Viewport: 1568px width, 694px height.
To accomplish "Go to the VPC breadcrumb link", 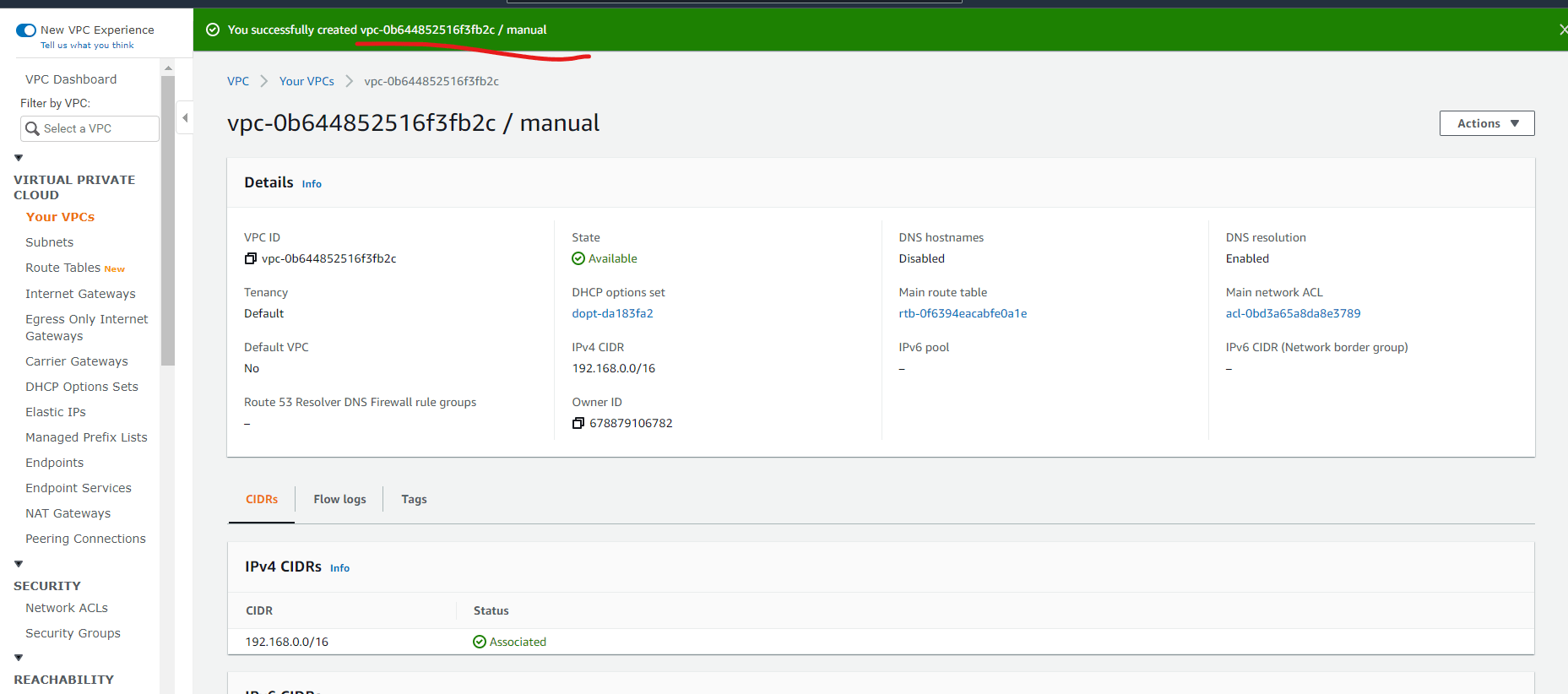I will (x=238, y=81).
